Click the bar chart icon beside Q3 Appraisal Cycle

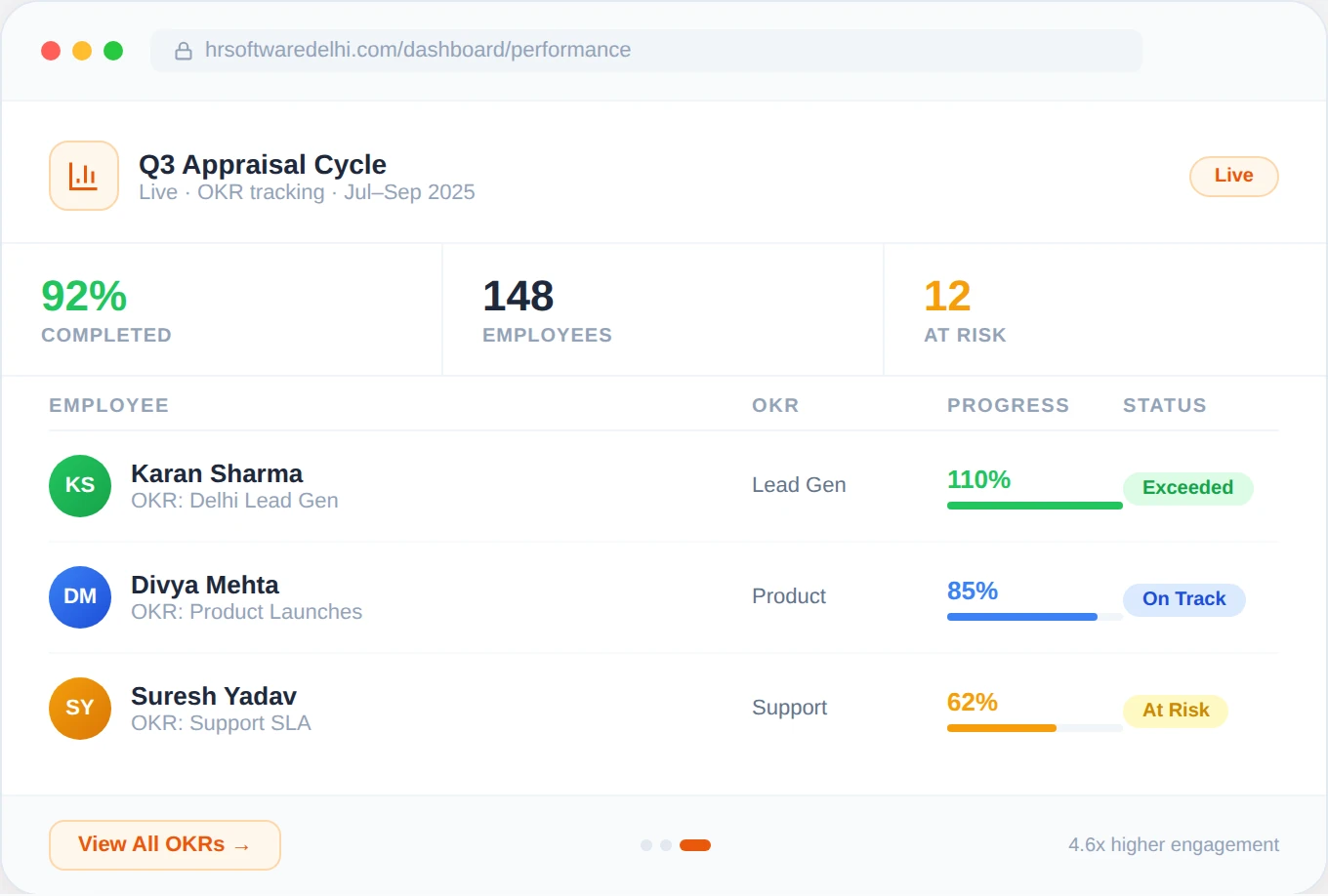(84, 176)
